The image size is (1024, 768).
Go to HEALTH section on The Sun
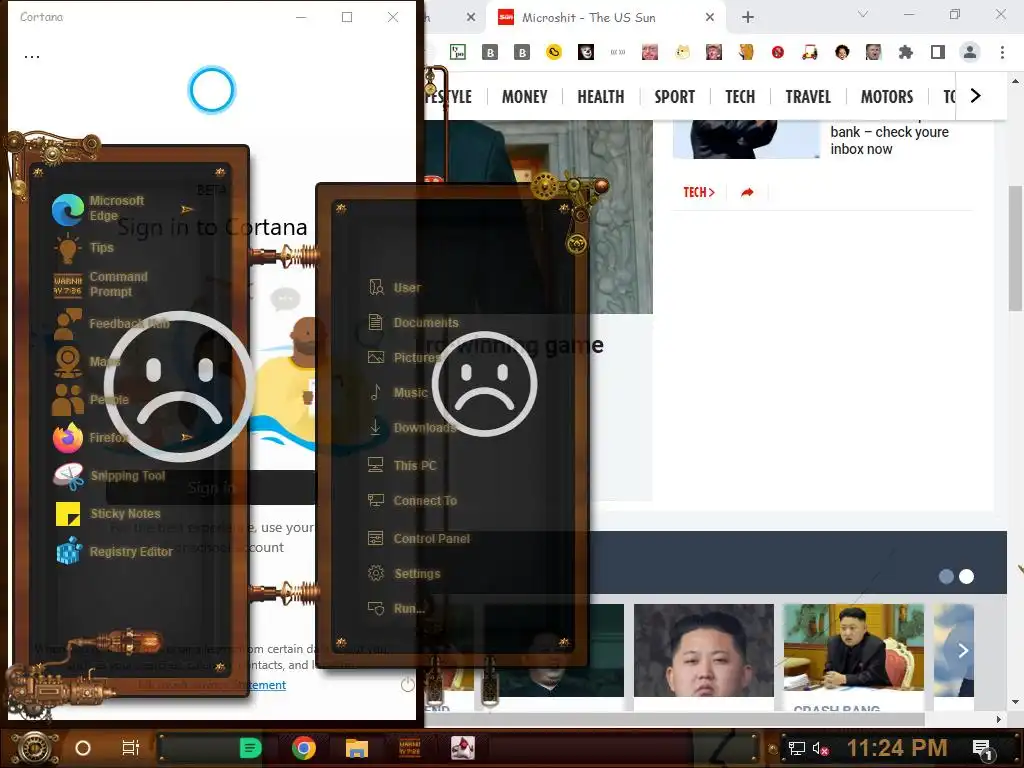[601, 97]
